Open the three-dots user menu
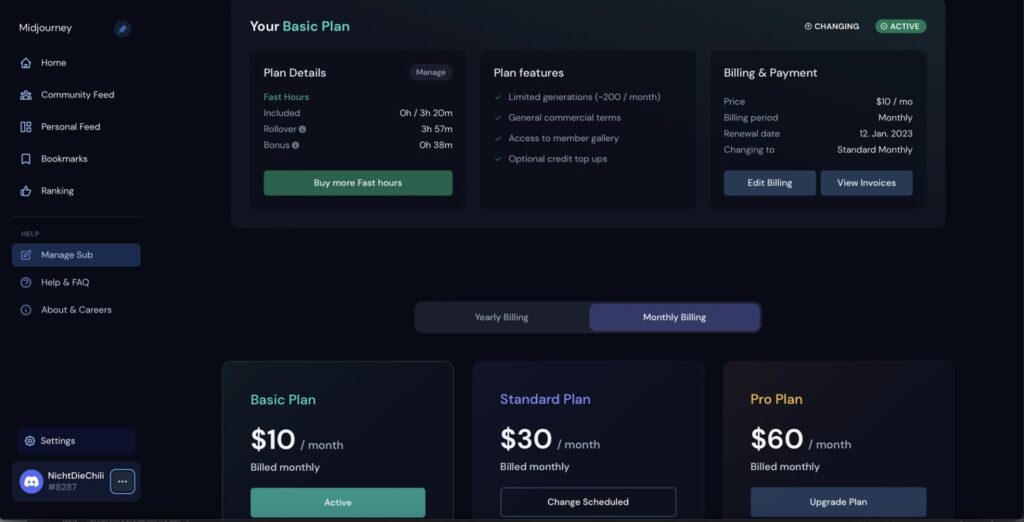This screenshot has width=1024, height=522. coord(122,481)
